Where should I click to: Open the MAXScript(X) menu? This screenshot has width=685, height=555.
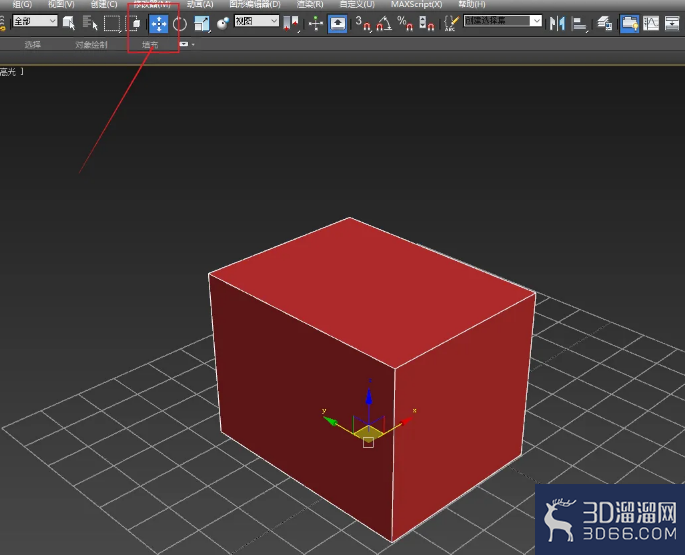pyautogui.click(x=416, y=4)
